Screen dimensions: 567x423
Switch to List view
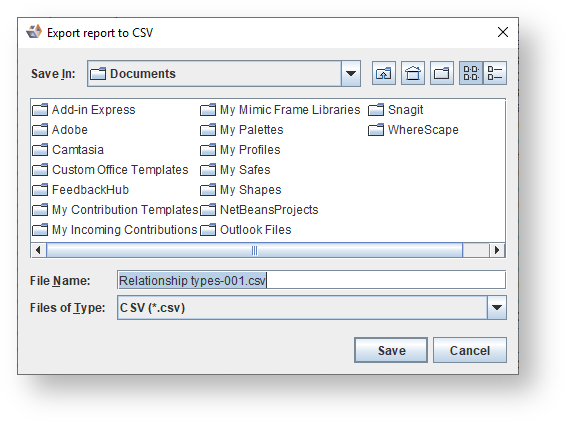pyautogui.click(x=471, y=73)
